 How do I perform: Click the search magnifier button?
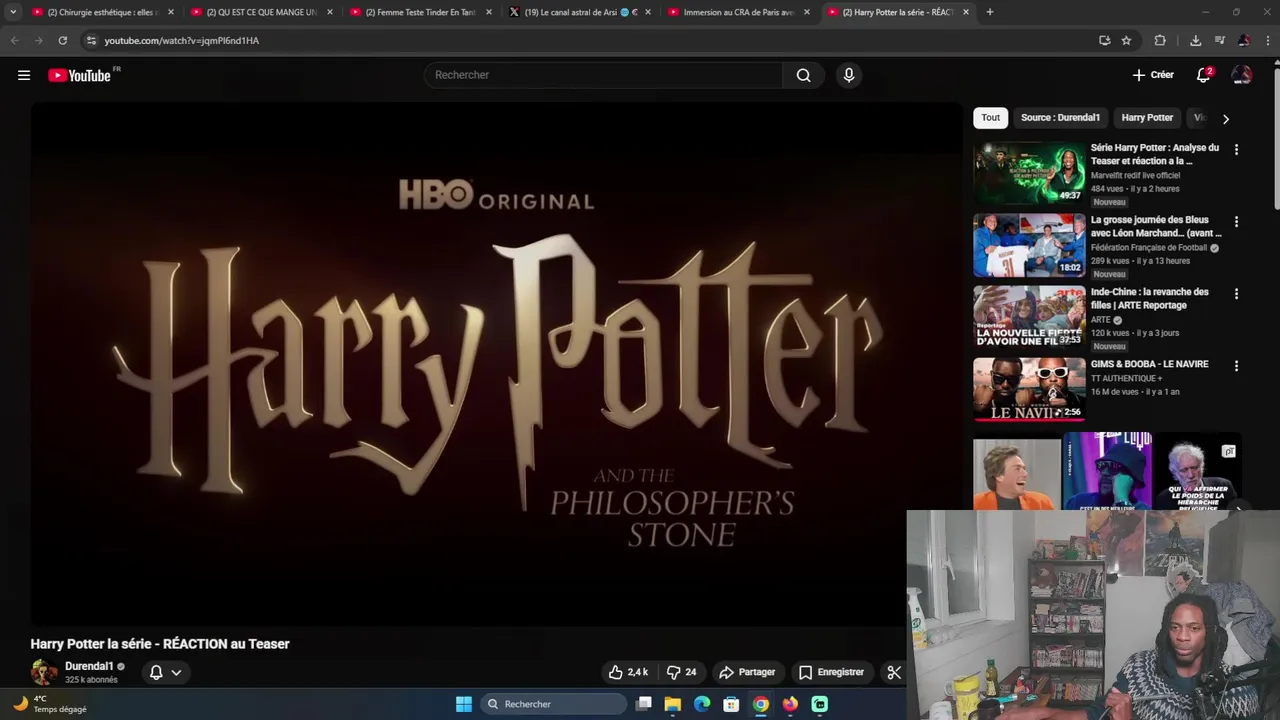803,75
